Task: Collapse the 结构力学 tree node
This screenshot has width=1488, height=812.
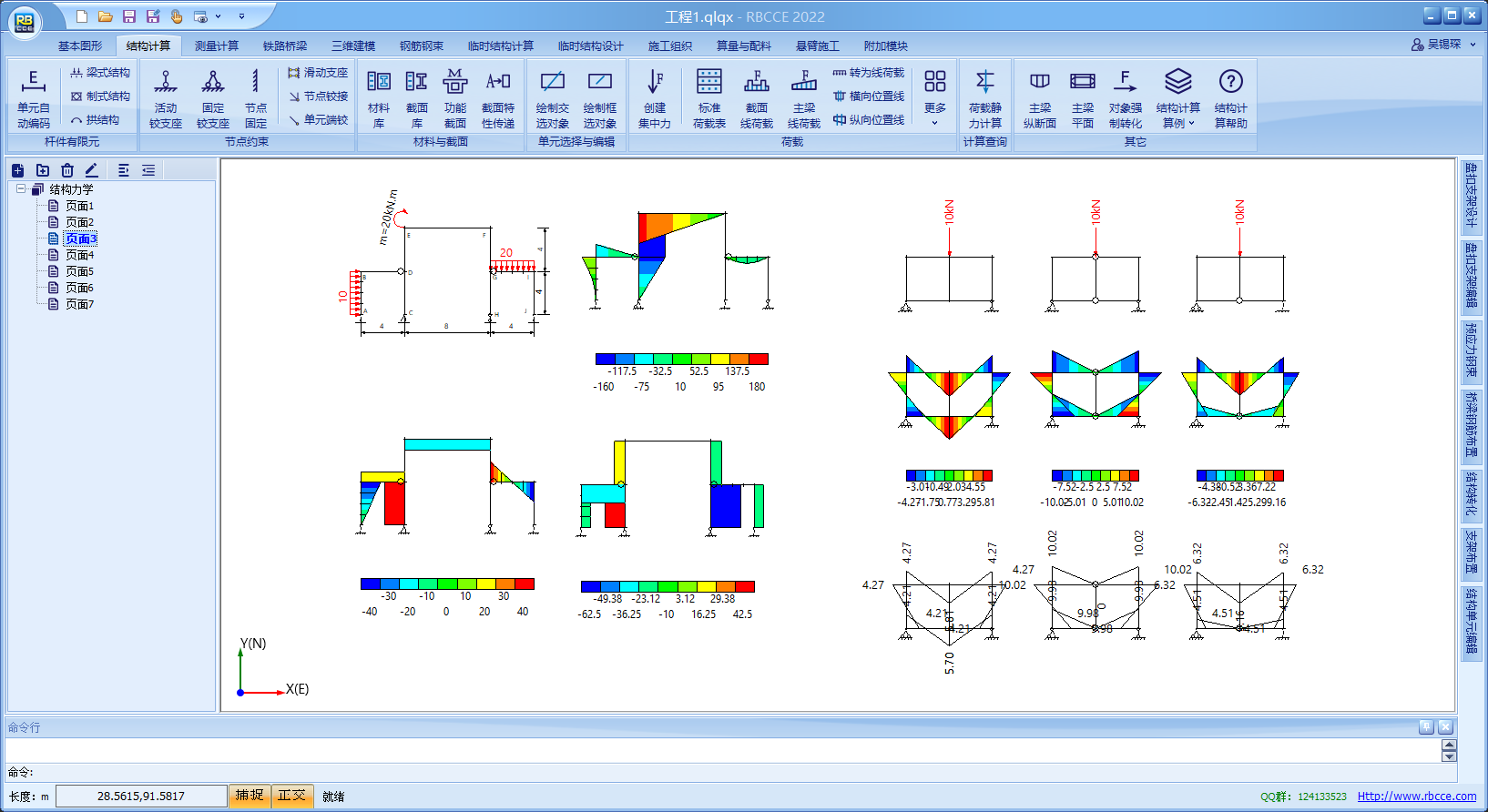Action: [21, 189]
